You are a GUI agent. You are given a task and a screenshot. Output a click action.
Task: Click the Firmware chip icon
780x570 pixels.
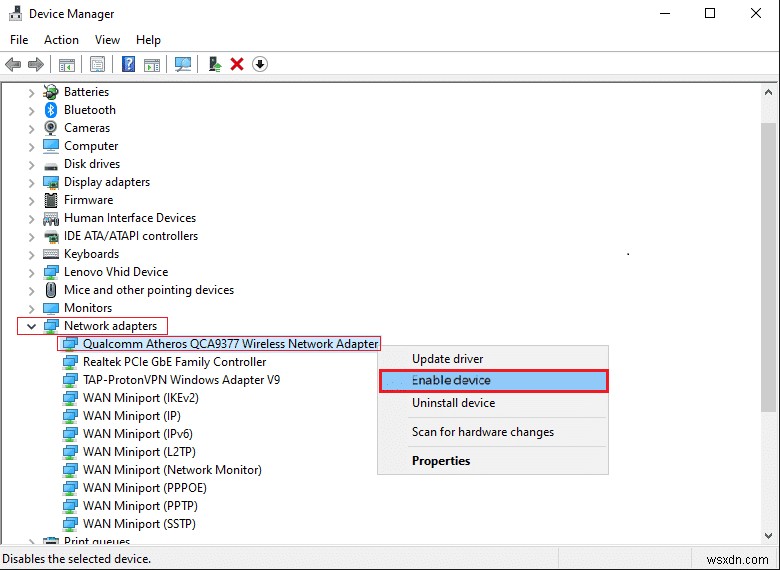[x=51, y=200]
